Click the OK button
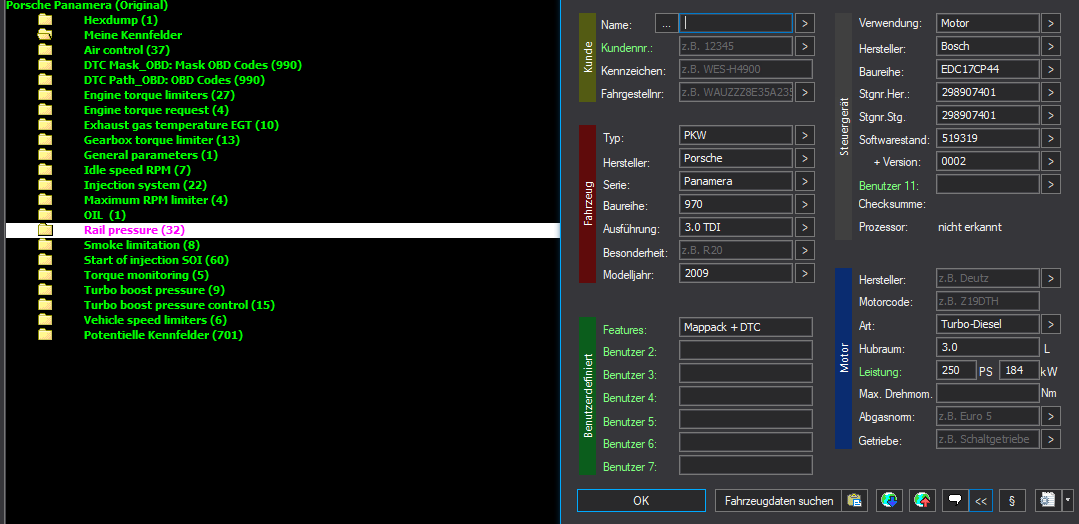 pos(641,501)
